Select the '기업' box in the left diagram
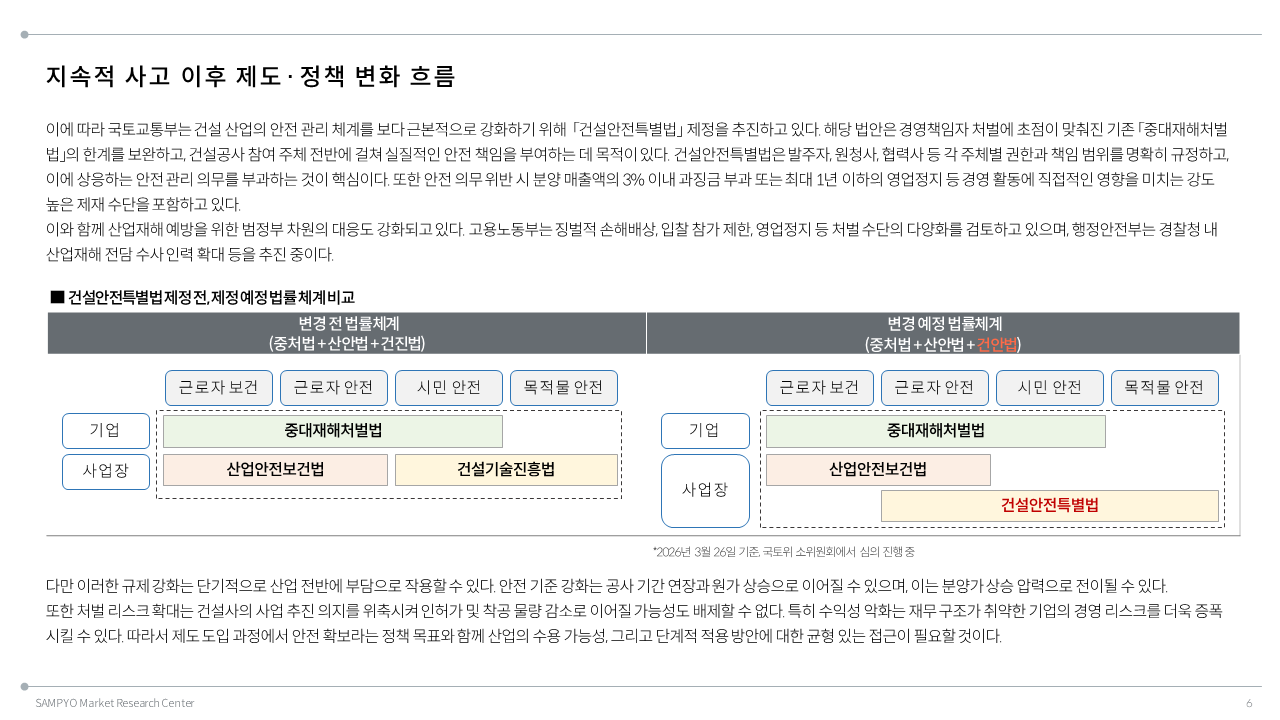This screenshot has height=720, width=1280. tap(105, 431)
